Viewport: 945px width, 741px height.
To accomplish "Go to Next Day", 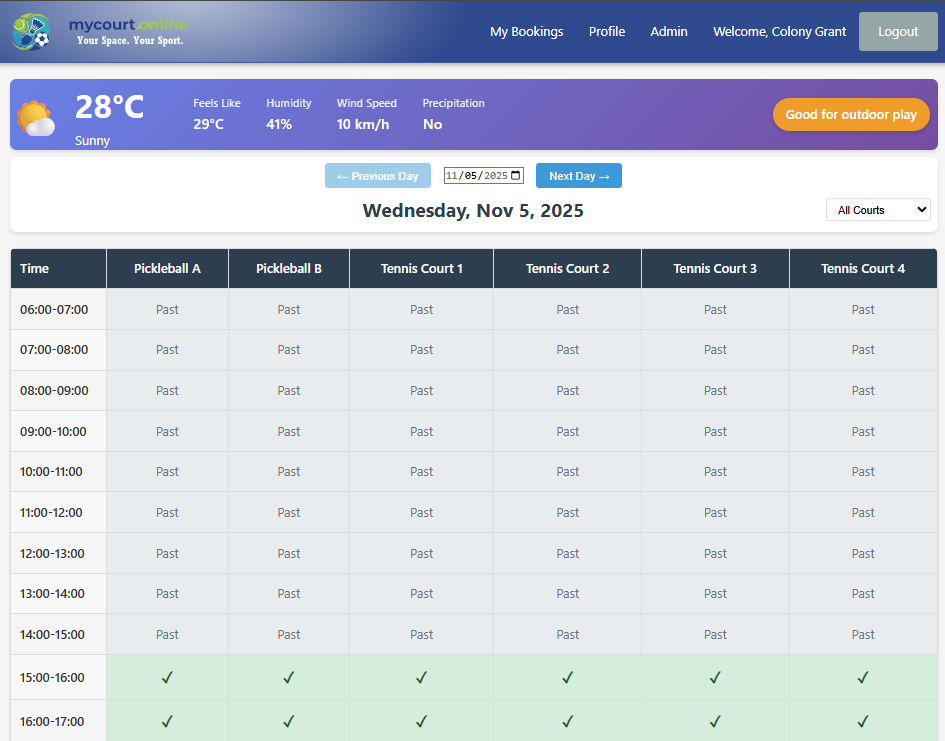I will point(579,176).
